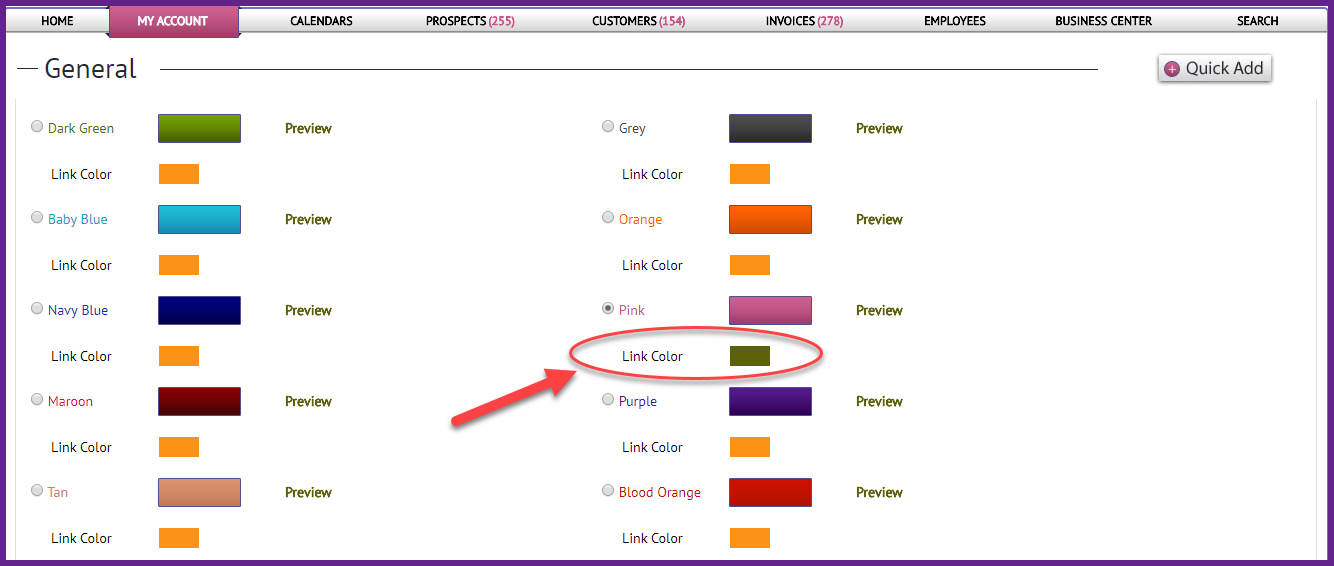Open Link Color swatch under Orange
1334x566 pixels.
[x=750, y=265]
